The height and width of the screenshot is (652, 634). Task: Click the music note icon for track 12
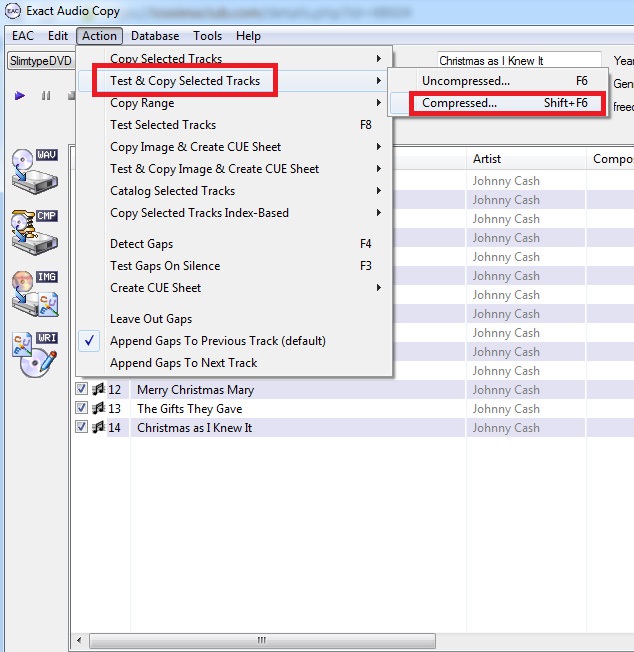99,389
